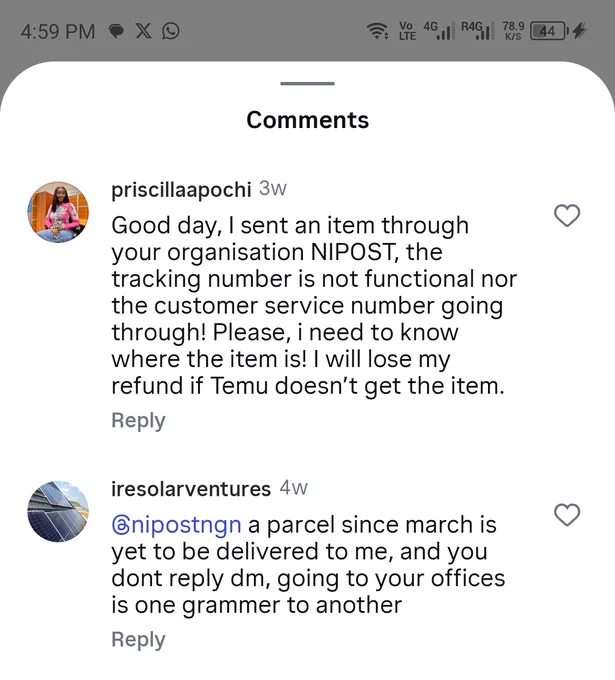Tap the chat bubble notification icon
Screen dimensions: 615x680
click(x=117, y=31)
